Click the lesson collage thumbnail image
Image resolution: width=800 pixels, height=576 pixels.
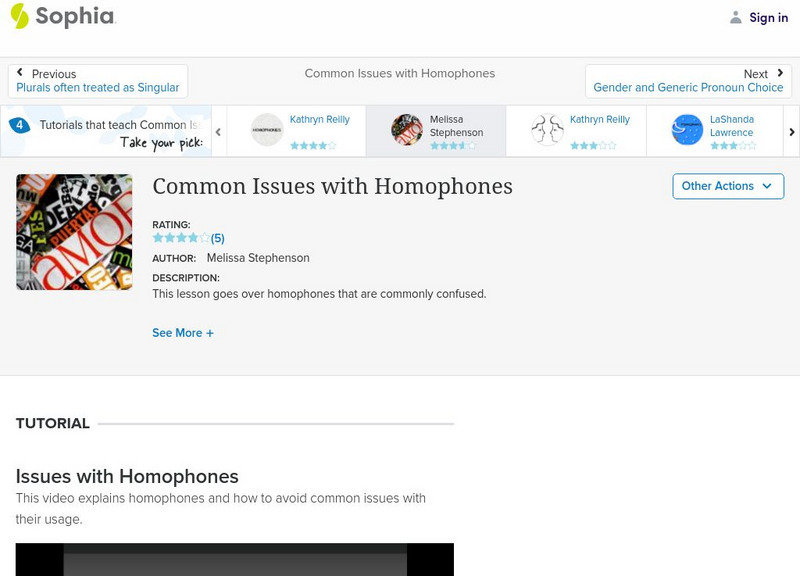74,232
